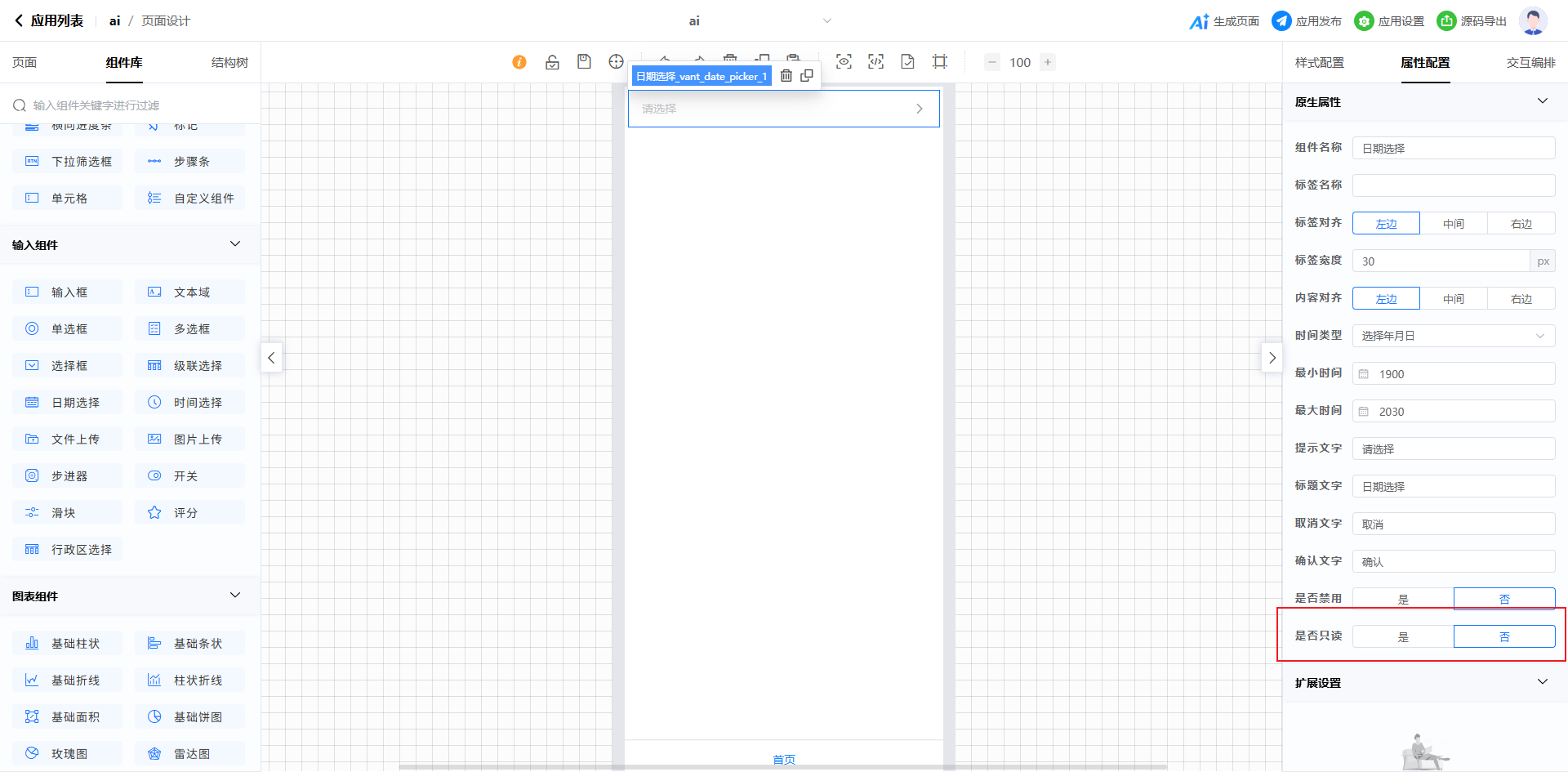The width and height of the screenshot is (1568, 772).
Task: Click the 标签名称 input field
Action: tap(1453, 185)
